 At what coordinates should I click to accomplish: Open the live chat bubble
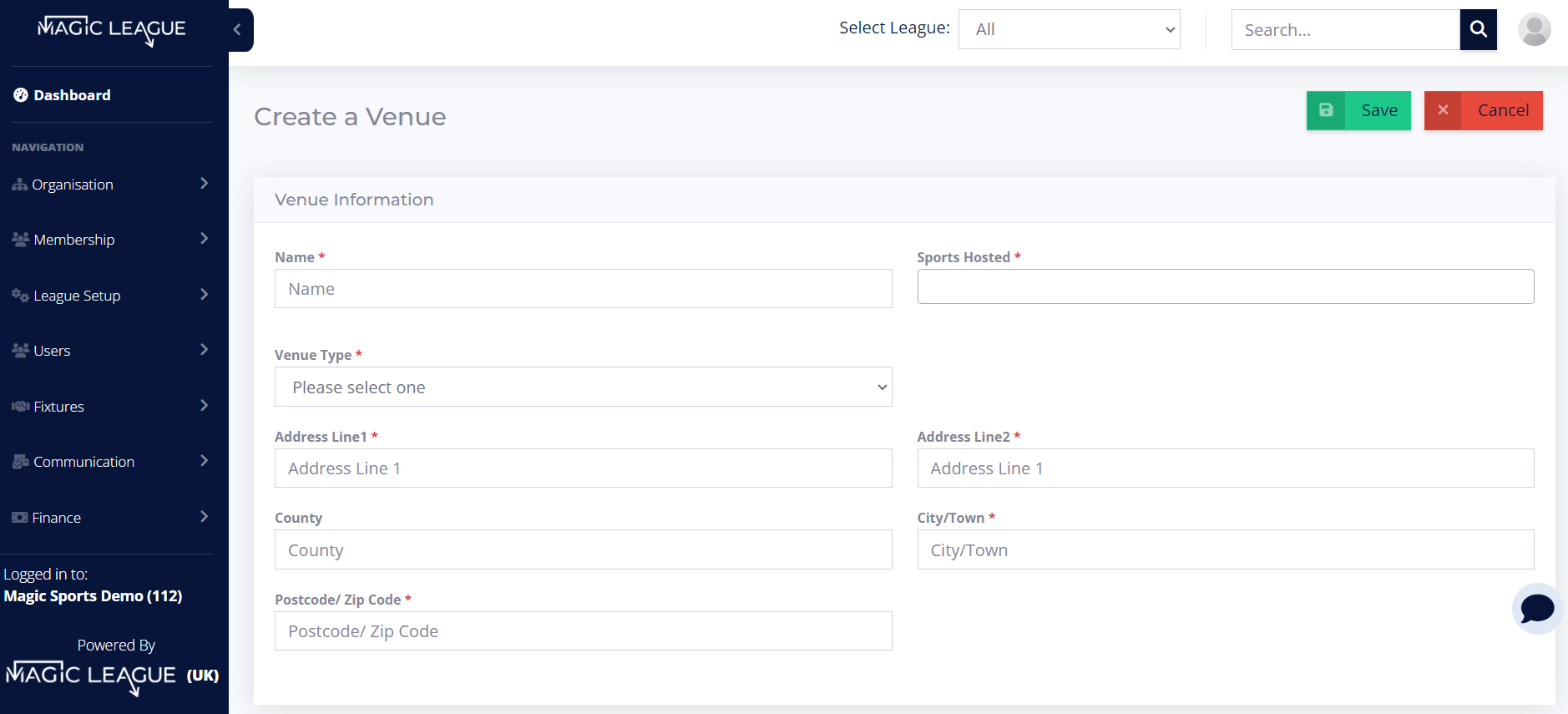pos(1537,609)
